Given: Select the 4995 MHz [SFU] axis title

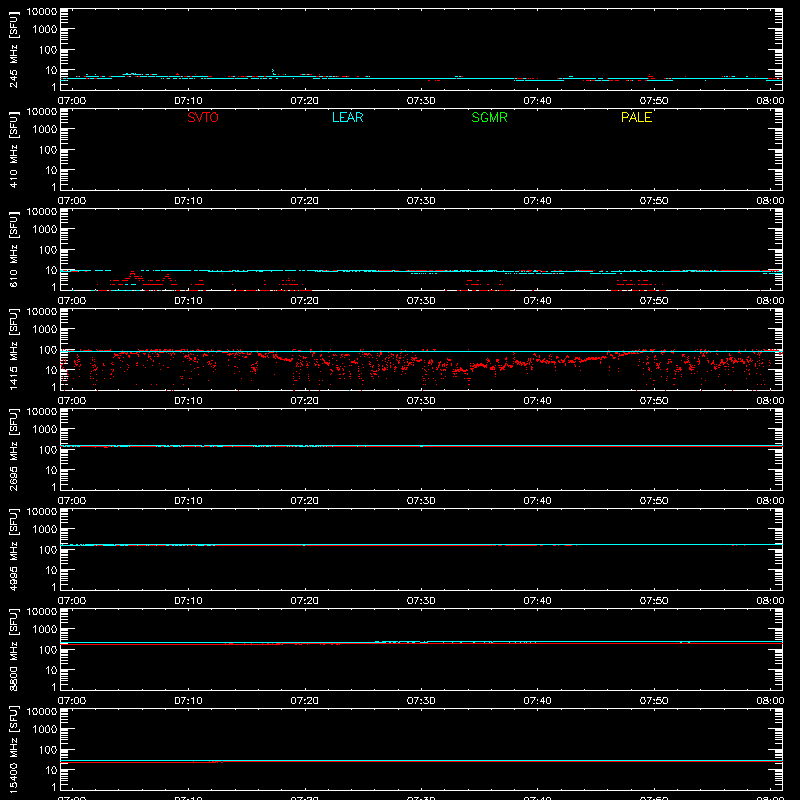Looking at the screenshot, I should [x=14, y=549].
